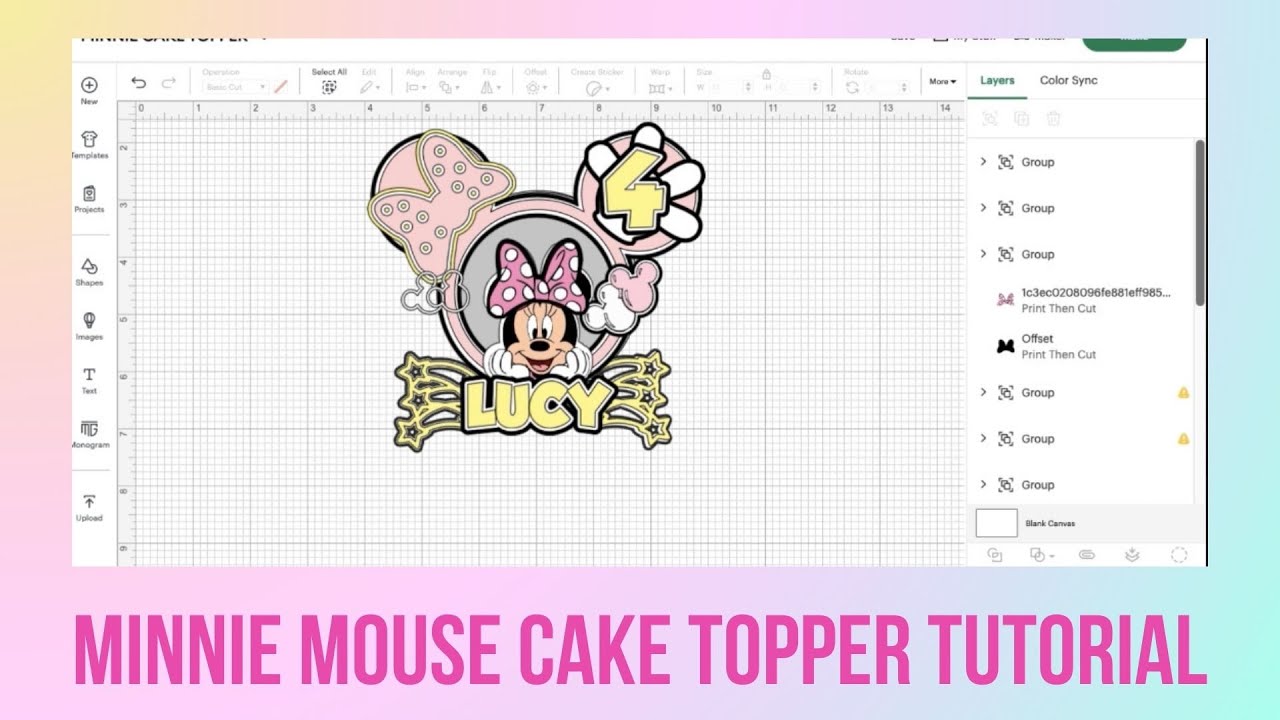
Task: Expand the bottommost visible Group layer
Action: [983, 484]
